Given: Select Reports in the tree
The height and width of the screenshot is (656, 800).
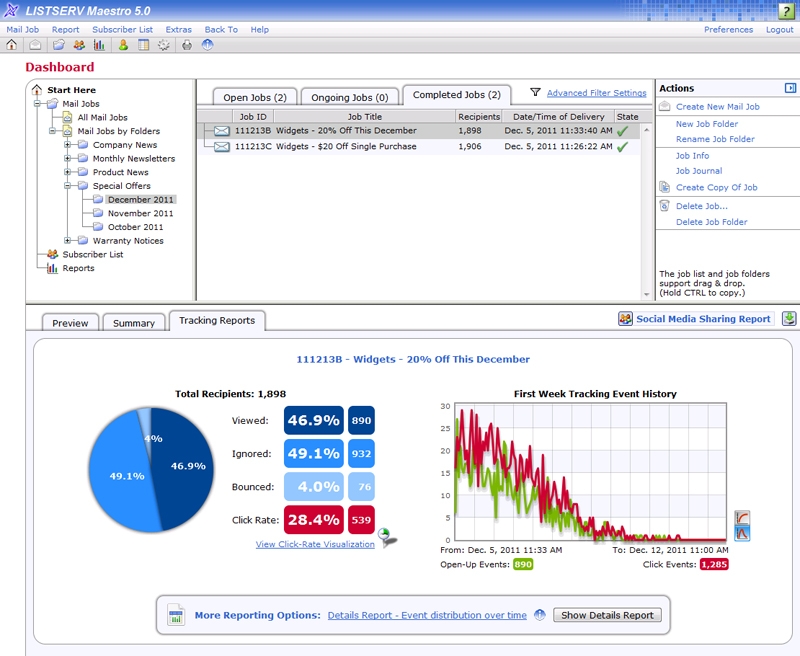Looking at the screenshot, I should [x=78, y=268].
